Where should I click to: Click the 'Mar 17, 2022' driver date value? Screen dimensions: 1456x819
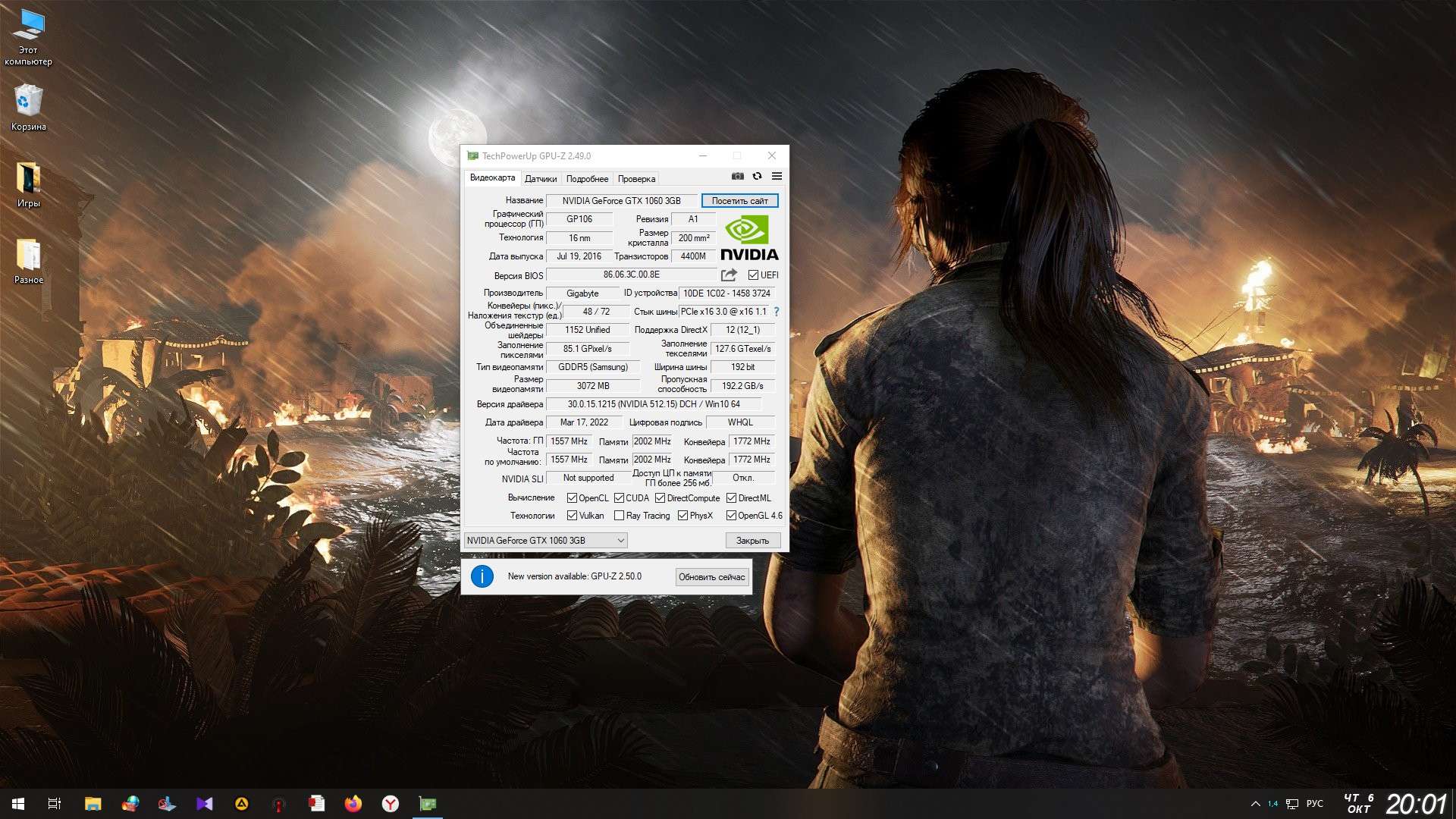coord(584,422)
